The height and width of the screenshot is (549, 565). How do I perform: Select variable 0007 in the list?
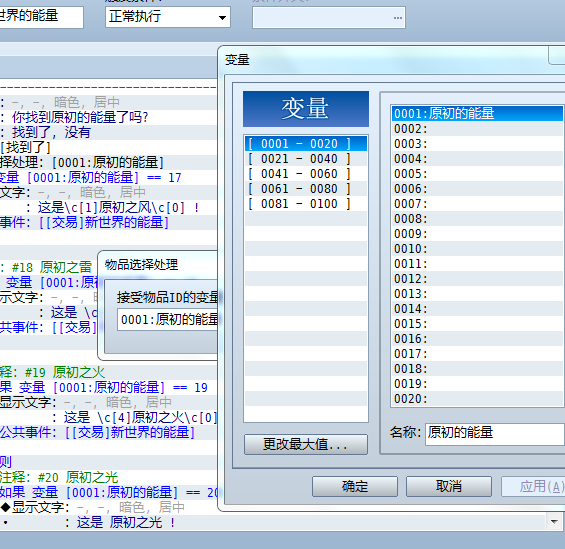point(477,204)
